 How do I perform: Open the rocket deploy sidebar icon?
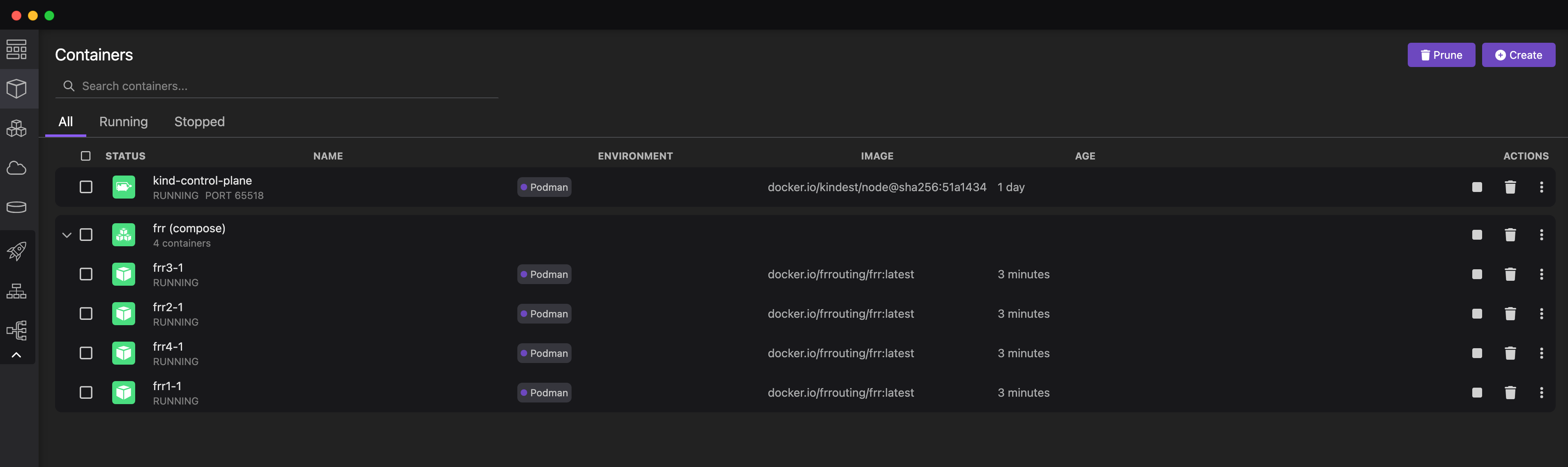click(x=16, y=251)
